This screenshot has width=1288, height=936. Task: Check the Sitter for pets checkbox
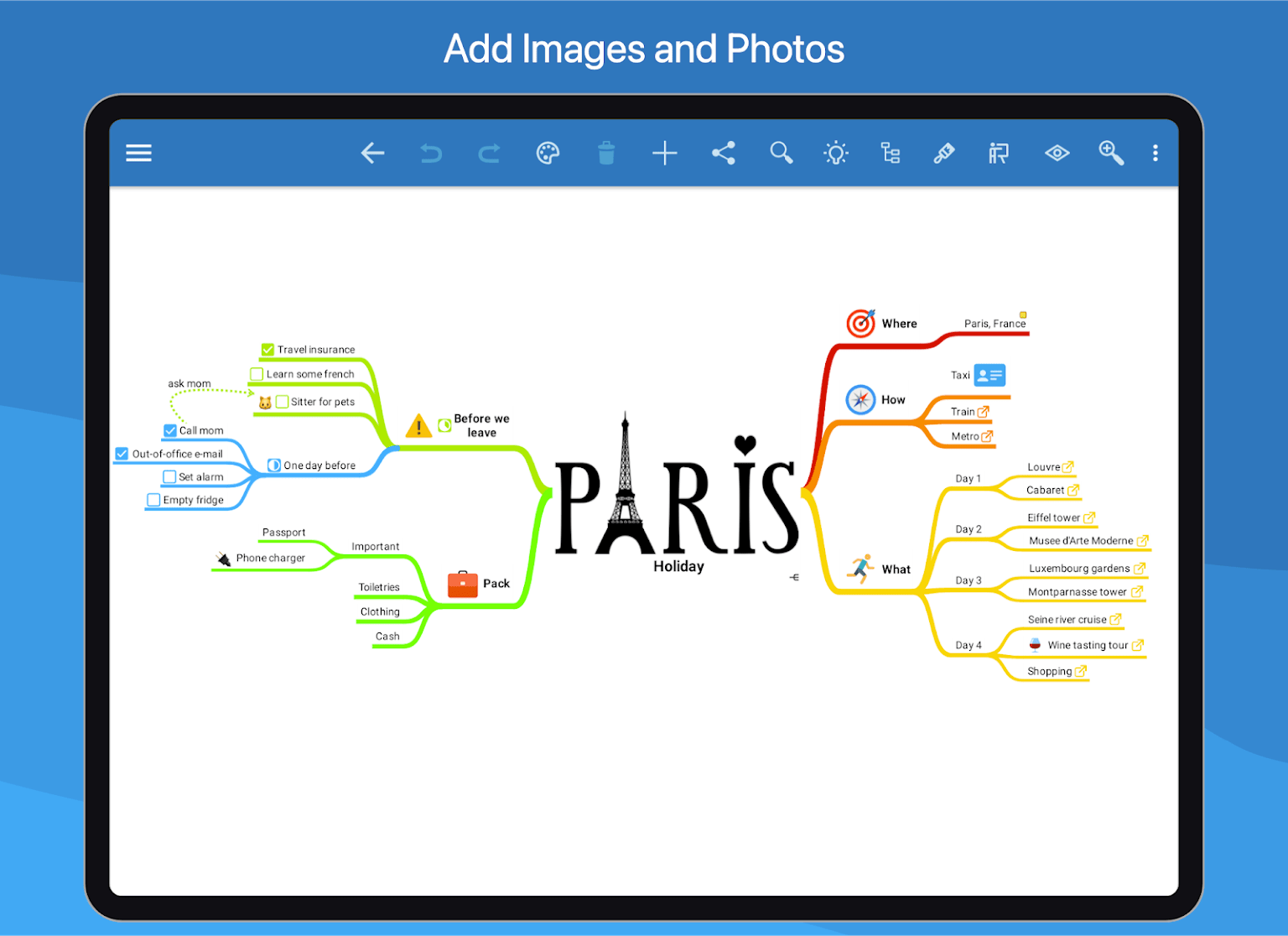point(283,402)
